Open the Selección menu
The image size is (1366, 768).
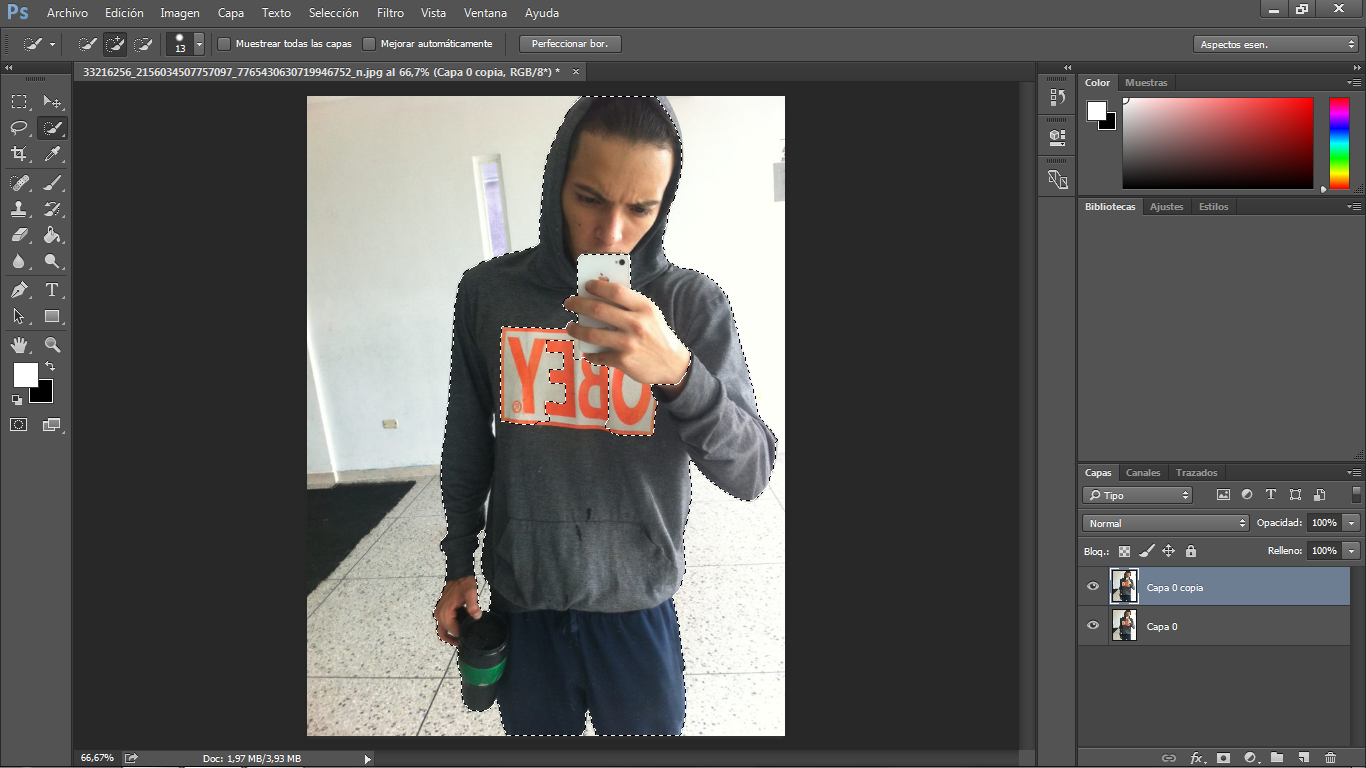tap(334, 13)
